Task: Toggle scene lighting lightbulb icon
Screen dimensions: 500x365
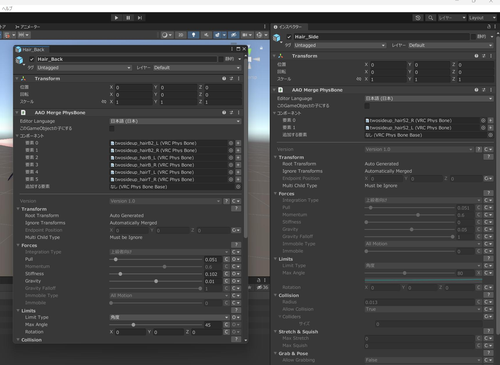Action: coord(193,35)
